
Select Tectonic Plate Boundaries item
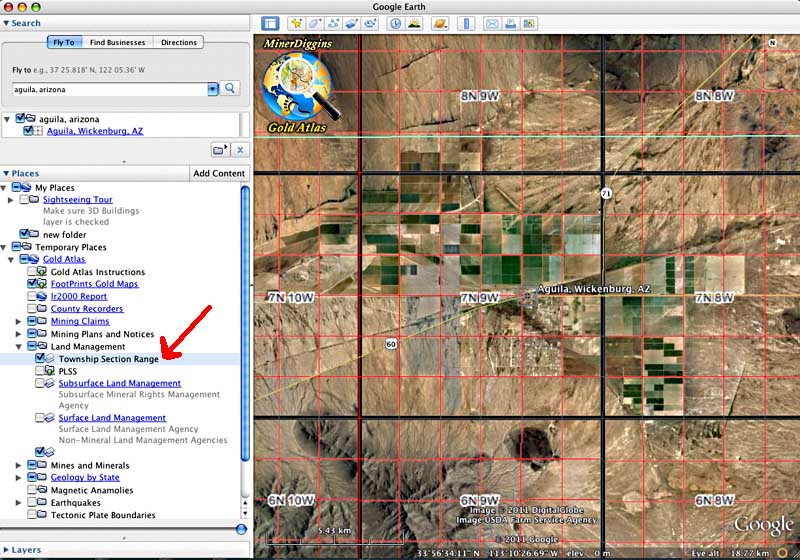point(103,515)
